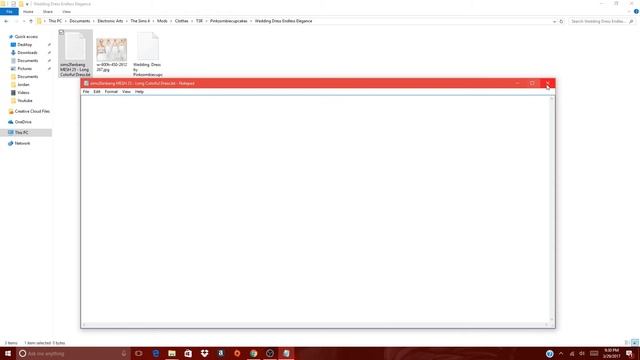This screenshot has height=360, width=640.
Task: Go to Mods in the breadcrumb path
Action: point(162,21)
